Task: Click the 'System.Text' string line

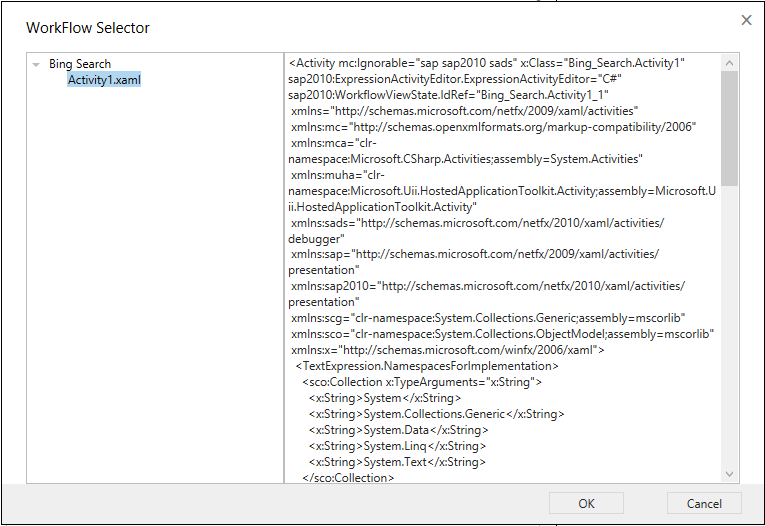Action: 397,462
